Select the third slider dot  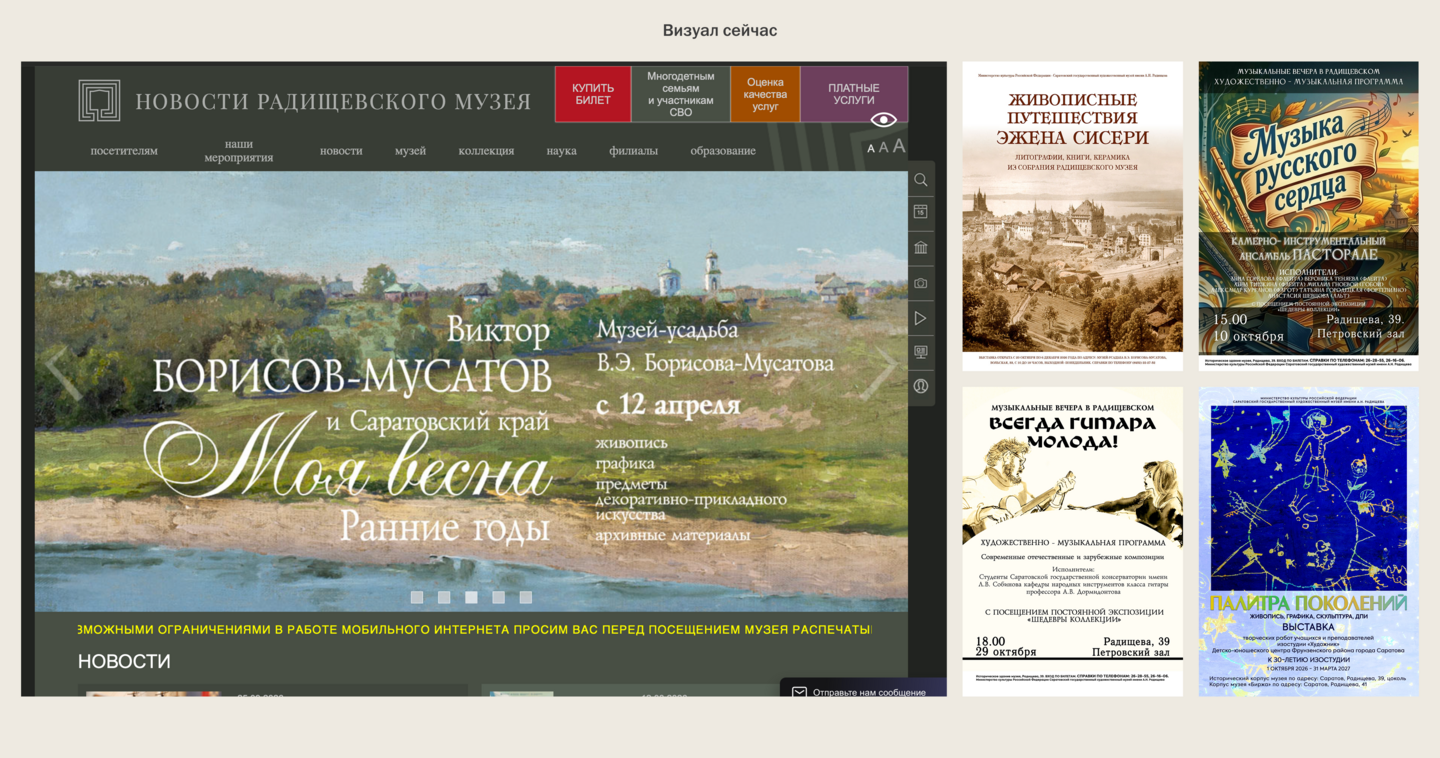pos(471,597)
